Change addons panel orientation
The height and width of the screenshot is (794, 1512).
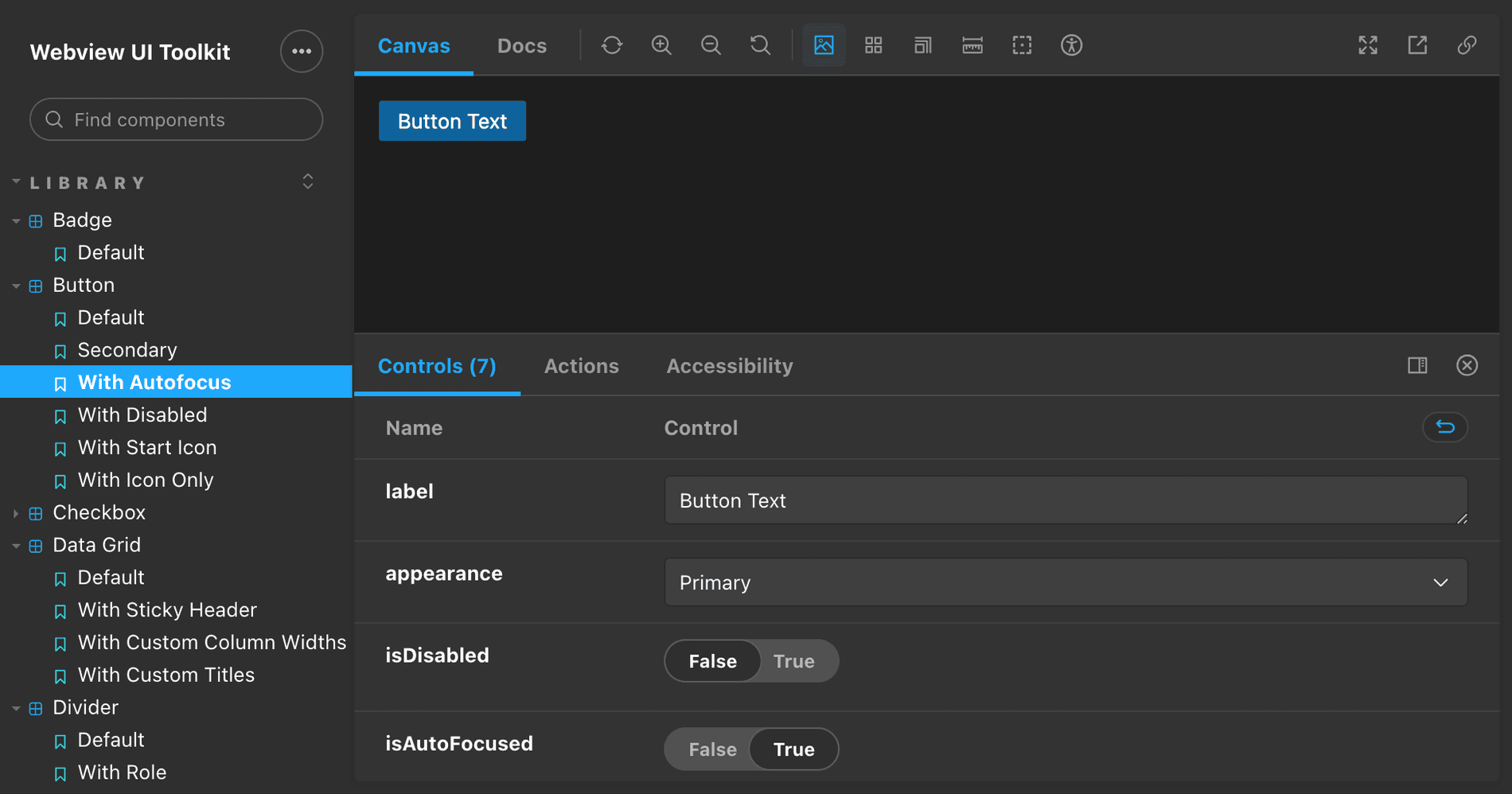click(x=1417, y=365)
